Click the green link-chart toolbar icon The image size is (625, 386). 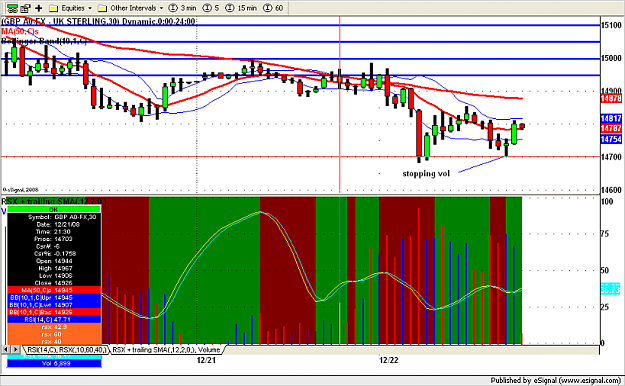coord(12,8)
